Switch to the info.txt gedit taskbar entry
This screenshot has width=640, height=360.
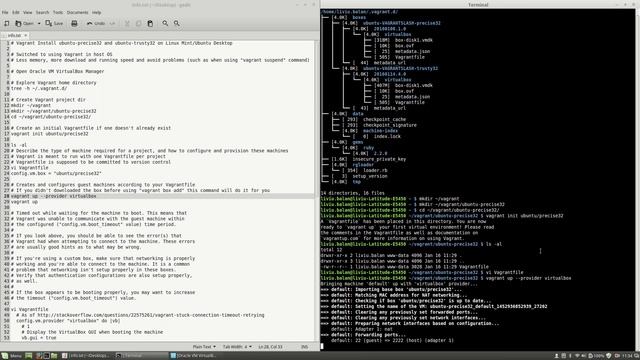86,356
